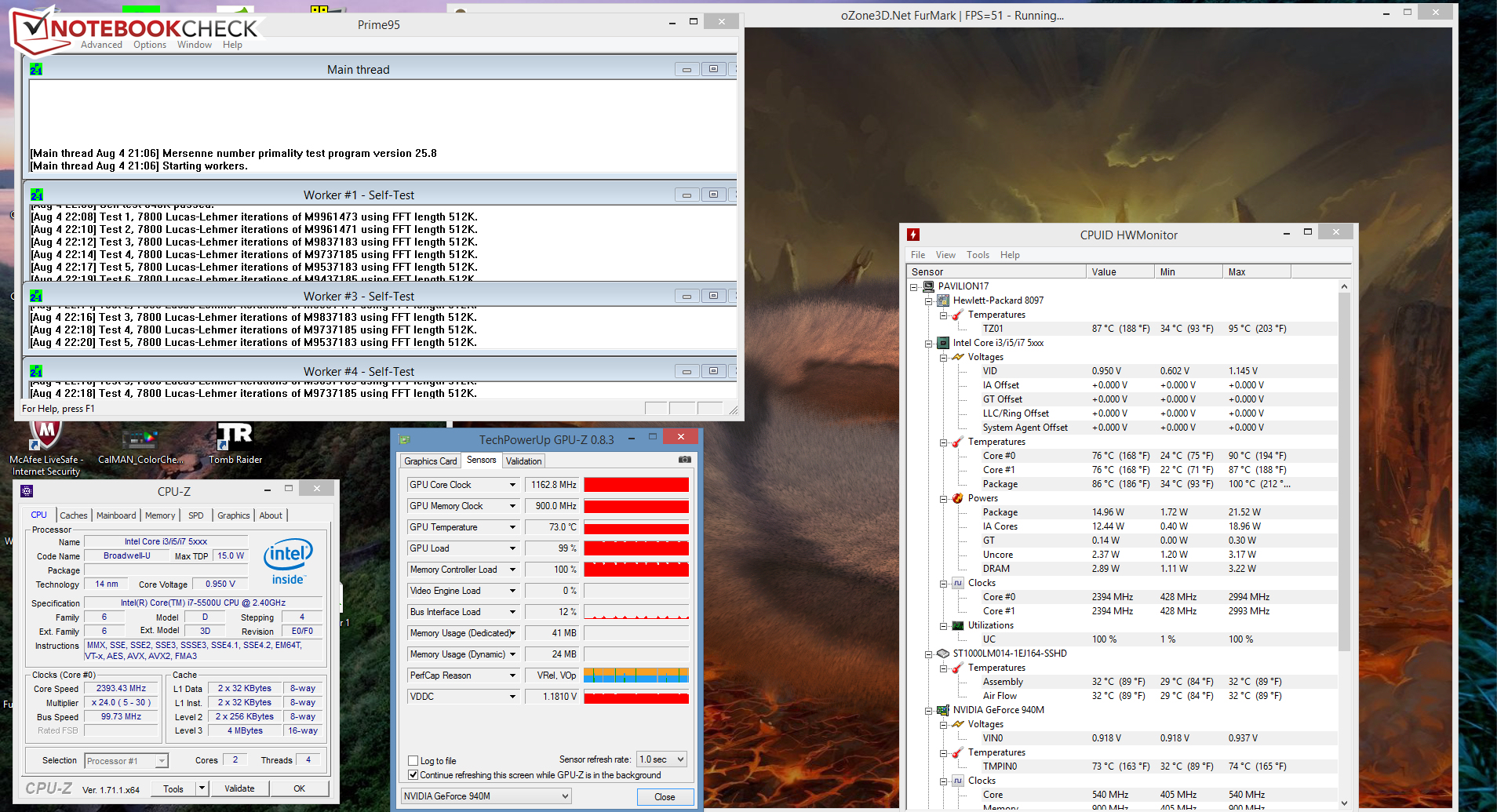
Task: Collapse the Powers group in HWMonitor
Action: coord(944,499)
